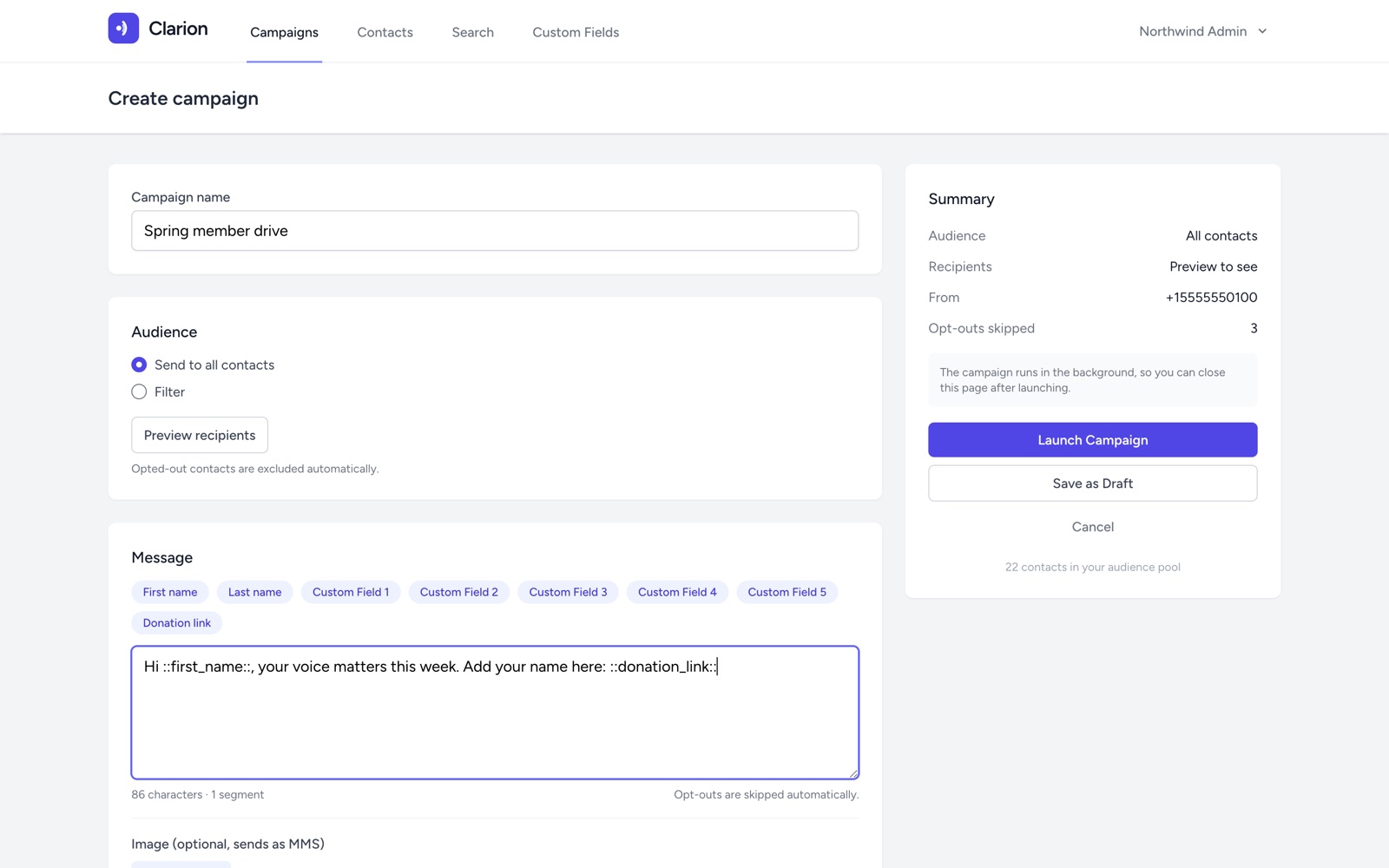The image size is (1389, 868).
Task: Click the 'Image (optional, sends as MMS)' label
Action: [x=227, y=844]
